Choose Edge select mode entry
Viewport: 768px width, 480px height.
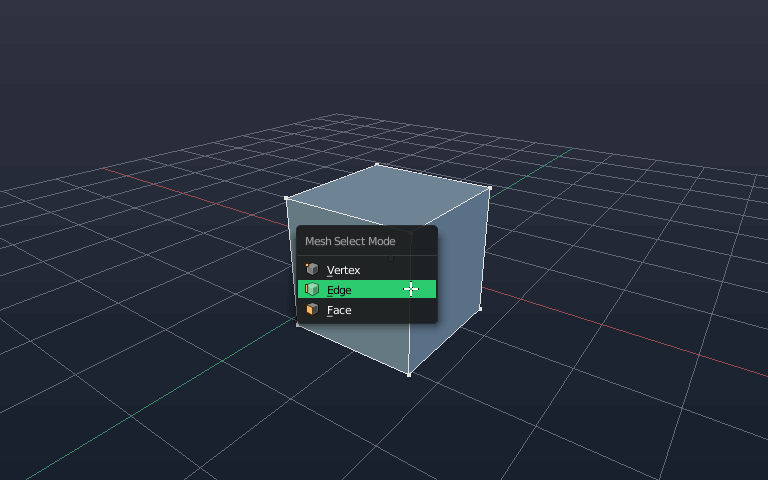[367, 289]
